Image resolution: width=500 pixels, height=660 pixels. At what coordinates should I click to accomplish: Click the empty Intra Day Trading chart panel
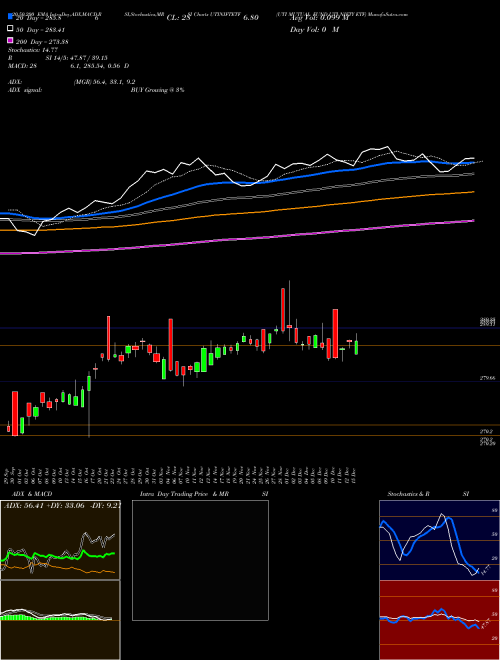click(200, 560)
